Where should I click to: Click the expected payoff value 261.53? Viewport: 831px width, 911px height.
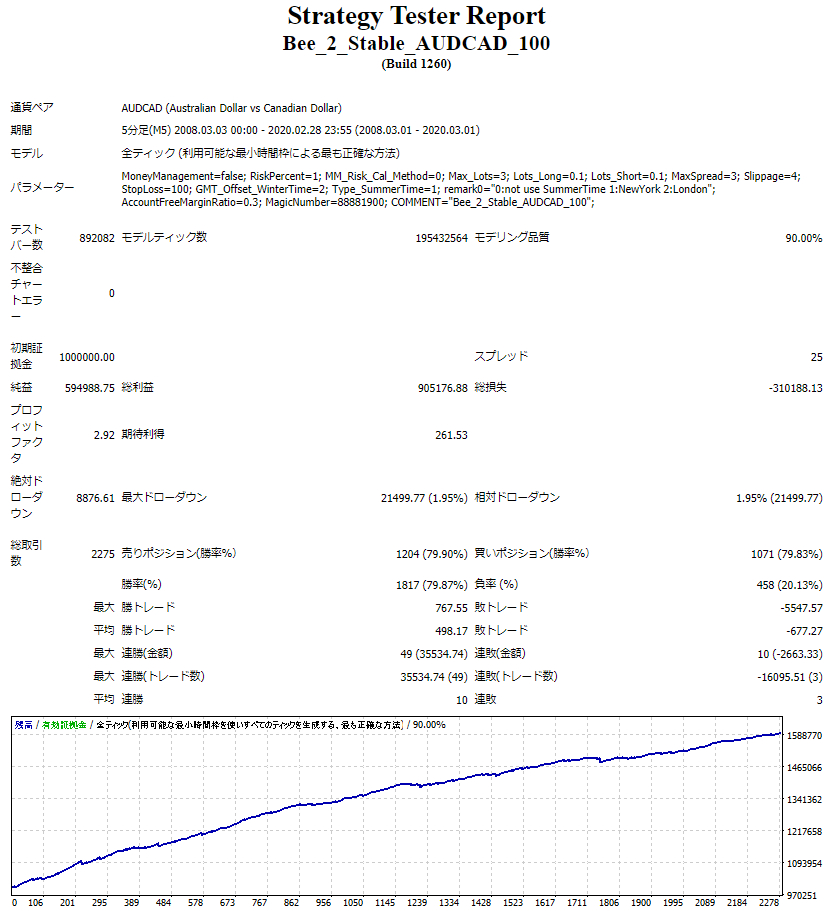tap(451, 435)
